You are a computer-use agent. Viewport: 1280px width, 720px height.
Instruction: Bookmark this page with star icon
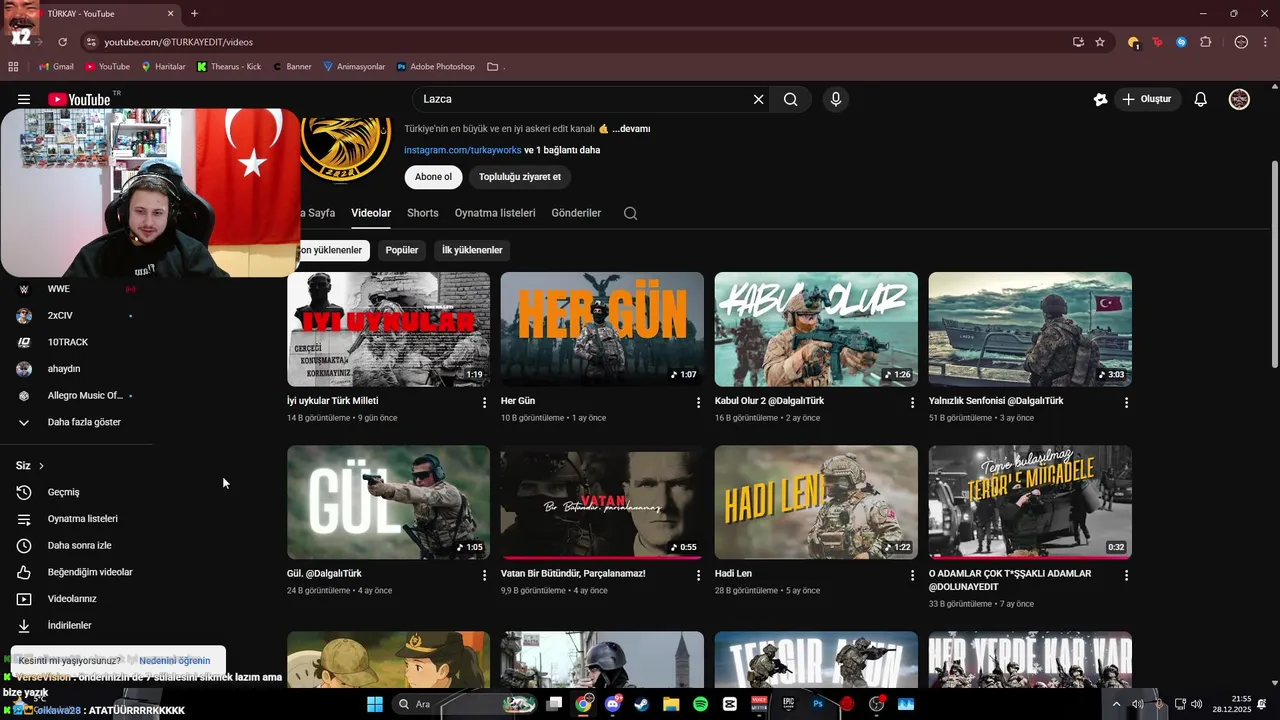coord(1100,42)
